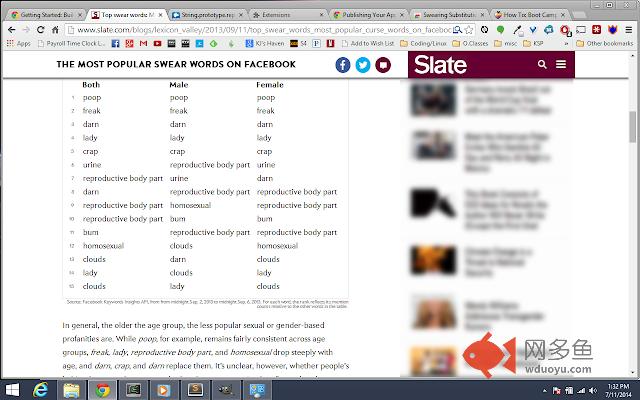Open the cast screen extension icon
The height and width of the screenshot is (400, 640).
581,30
